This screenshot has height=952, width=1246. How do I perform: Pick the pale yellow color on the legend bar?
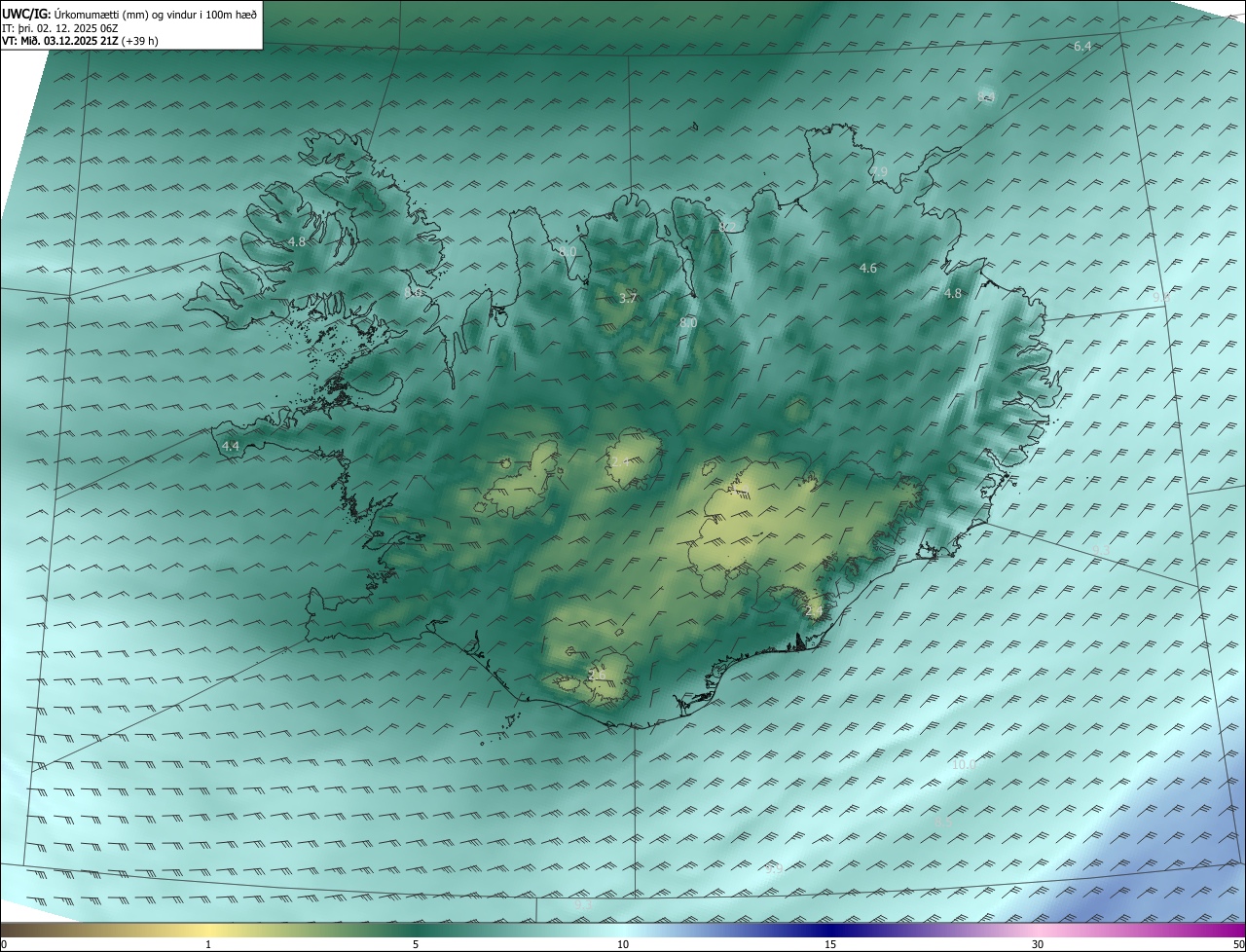pos(208,930)
